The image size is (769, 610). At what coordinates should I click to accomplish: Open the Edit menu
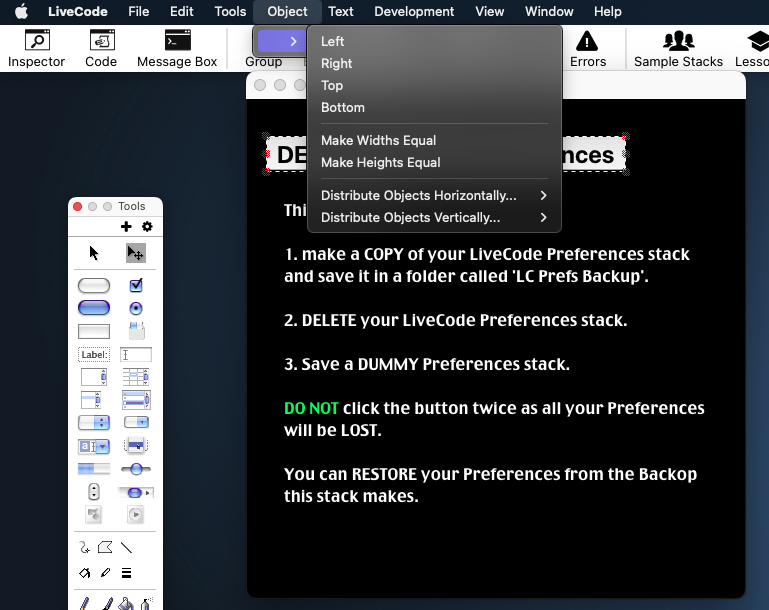coord(181,11)
